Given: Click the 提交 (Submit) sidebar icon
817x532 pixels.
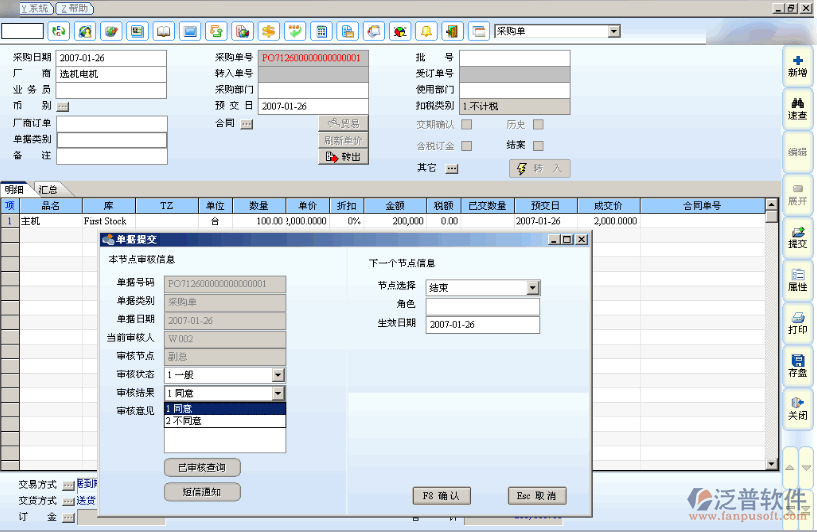Looking at the screenshot, I should click(x=797, y=237).
